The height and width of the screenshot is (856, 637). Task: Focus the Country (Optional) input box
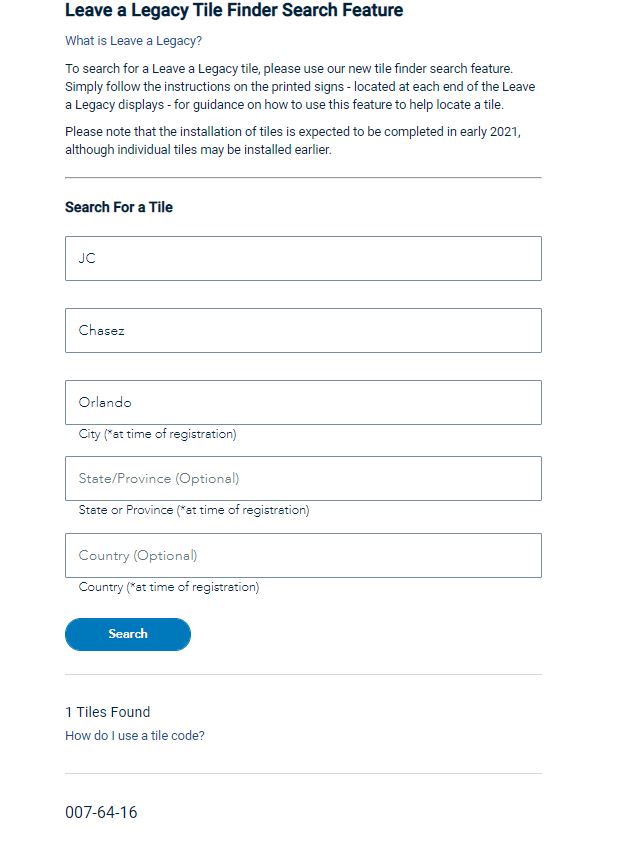point(303,555)
